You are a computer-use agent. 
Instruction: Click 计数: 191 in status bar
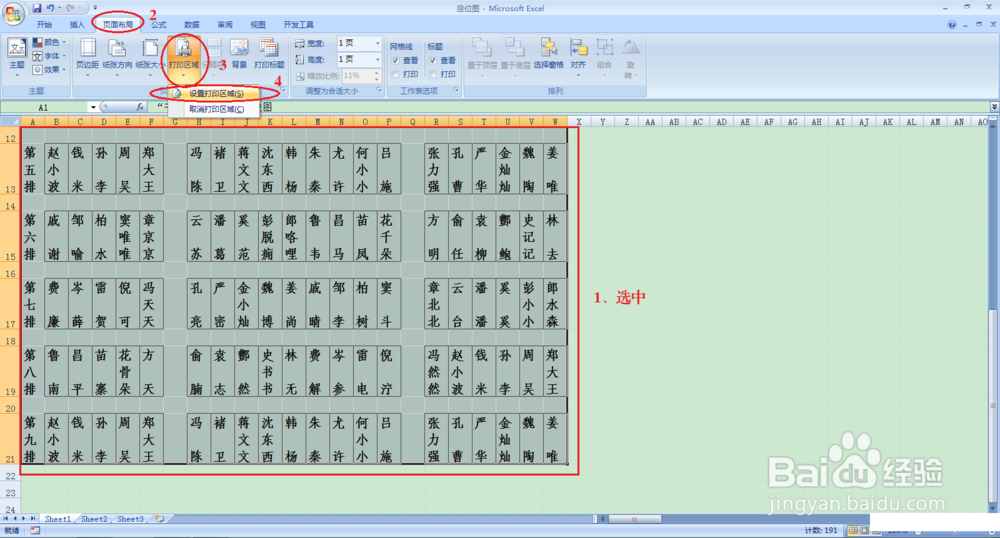coord(821,530)
